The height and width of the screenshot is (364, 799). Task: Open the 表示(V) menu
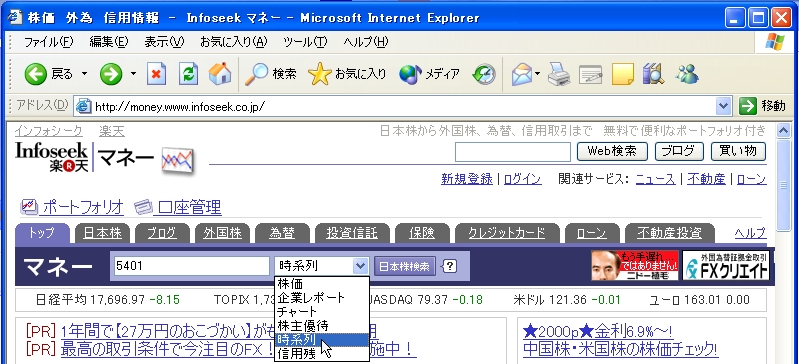pos(164,42)
